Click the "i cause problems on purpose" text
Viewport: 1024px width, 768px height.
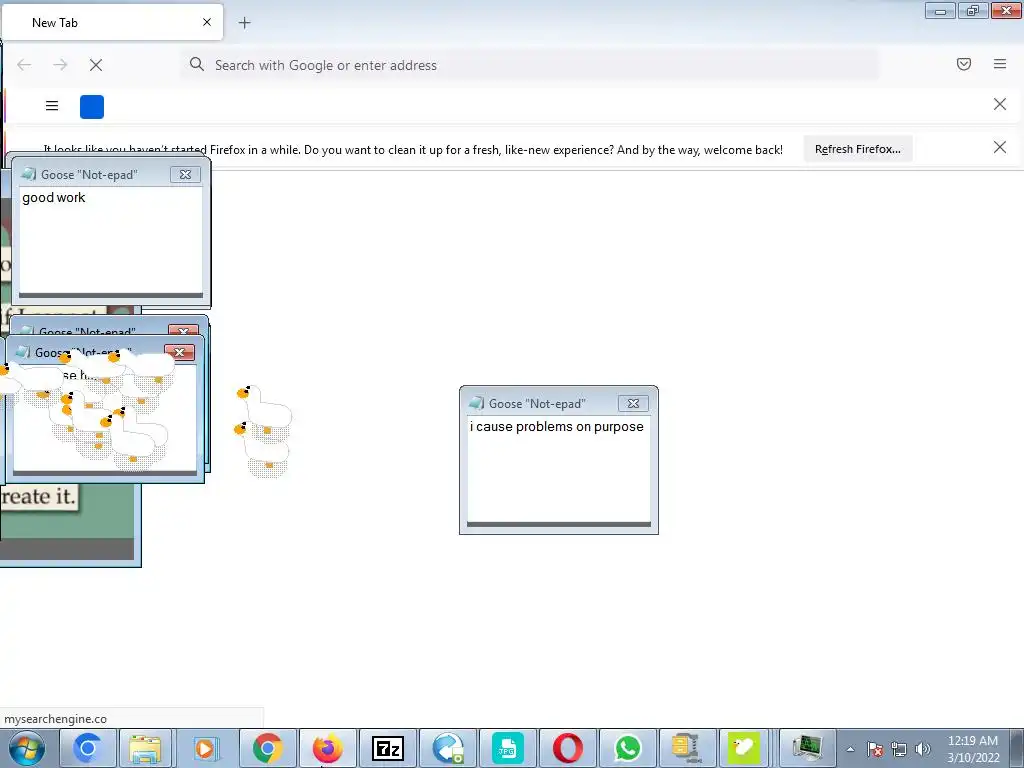click(x=556, y=426)
